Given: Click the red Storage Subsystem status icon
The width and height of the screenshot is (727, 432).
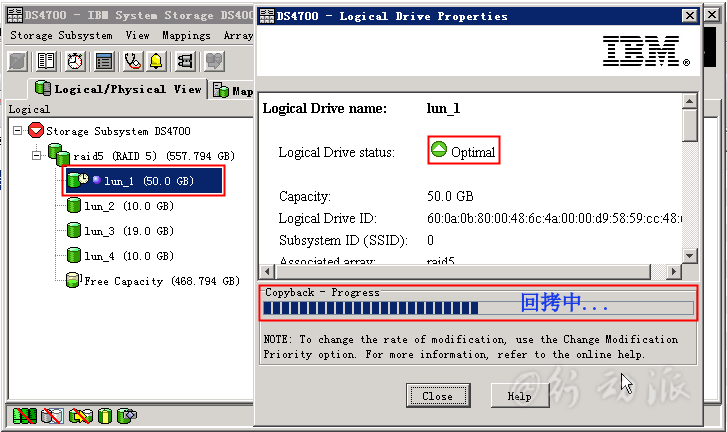Looking at the screenshot, I should (x=36, y=130).
